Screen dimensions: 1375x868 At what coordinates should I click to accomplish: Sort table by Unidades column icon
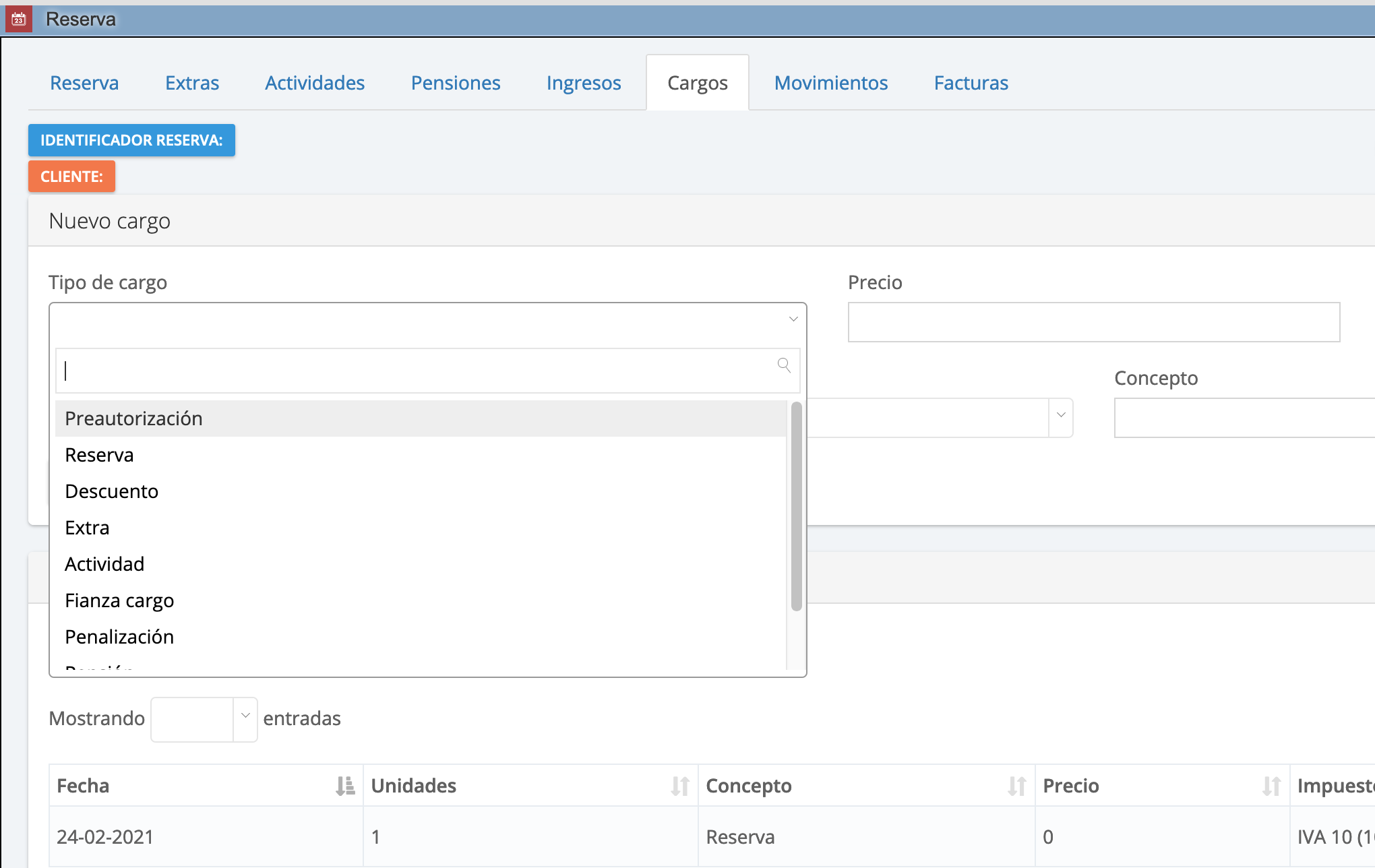pos(680,786)
